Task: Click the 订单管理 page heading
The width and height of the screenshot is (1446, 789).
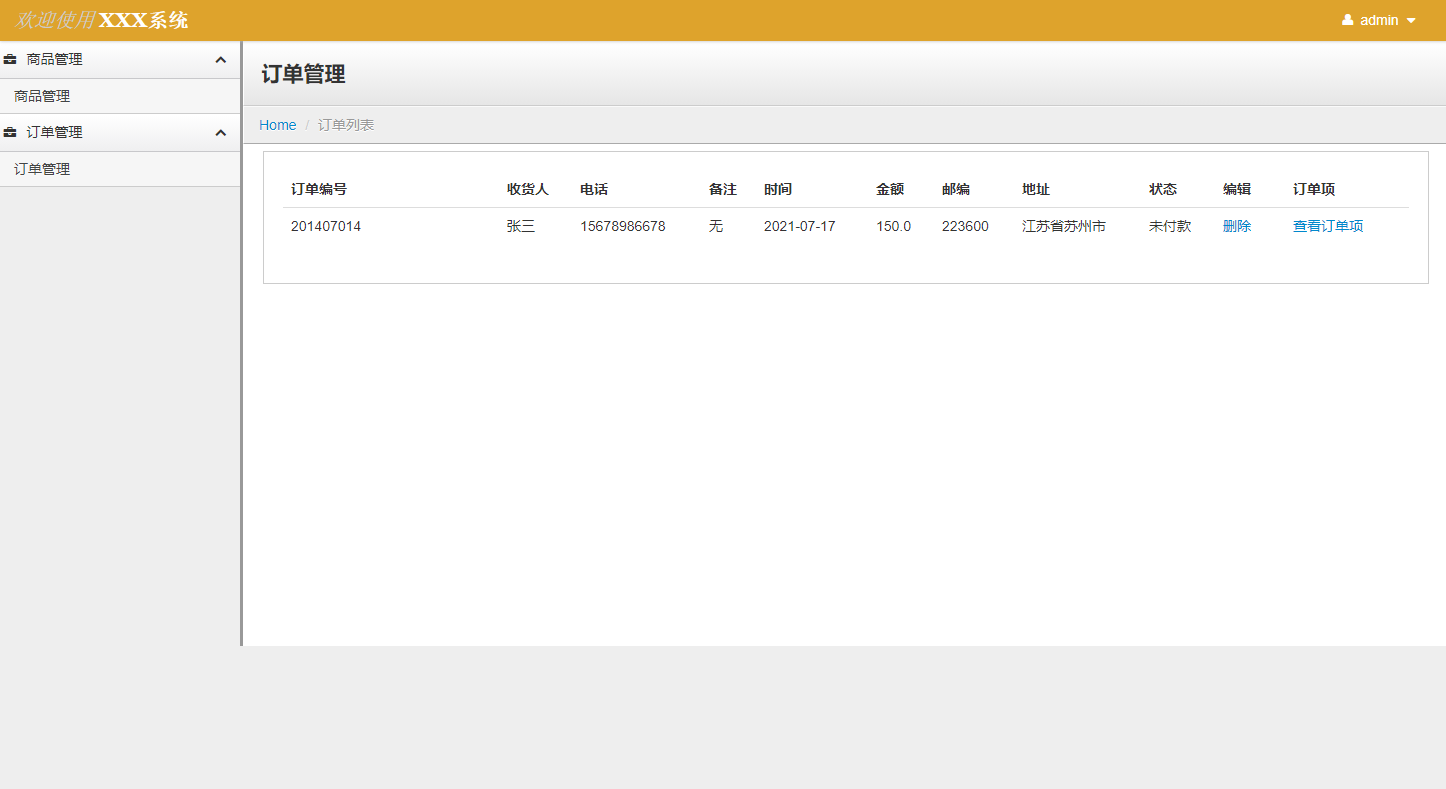Action: click(303, 74)
